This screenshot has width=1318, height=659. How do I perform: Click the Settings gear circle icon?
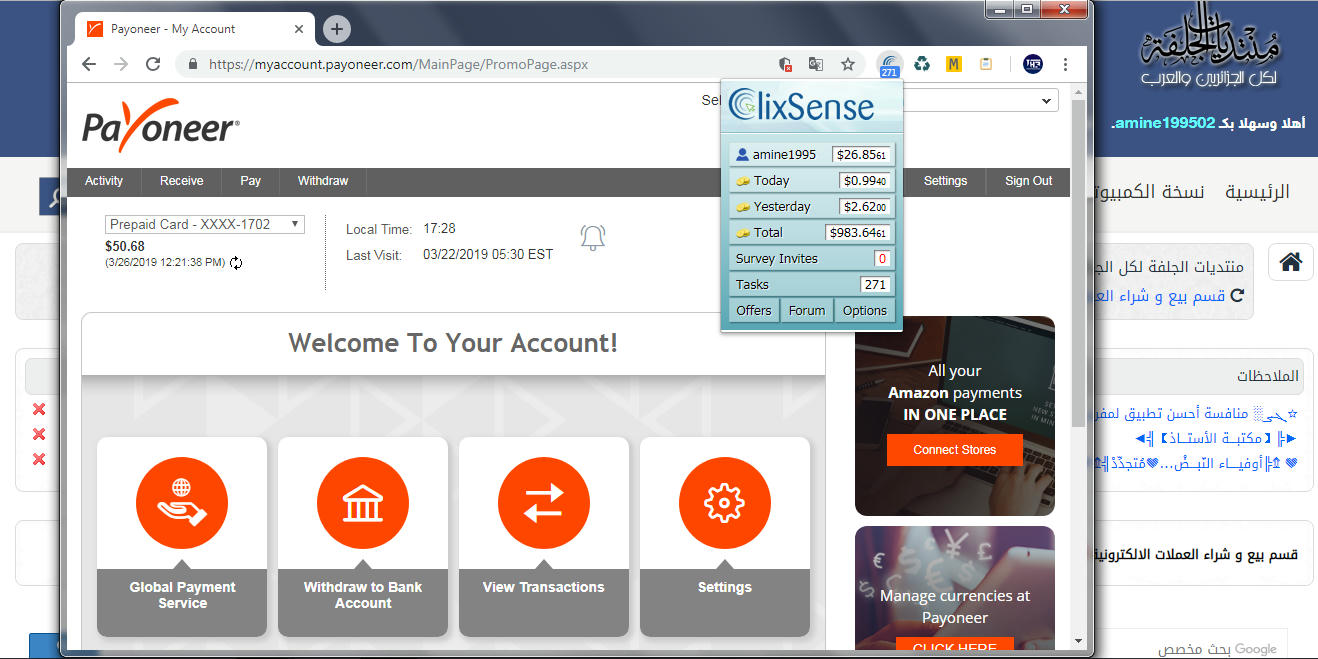(x=725, y=503)
